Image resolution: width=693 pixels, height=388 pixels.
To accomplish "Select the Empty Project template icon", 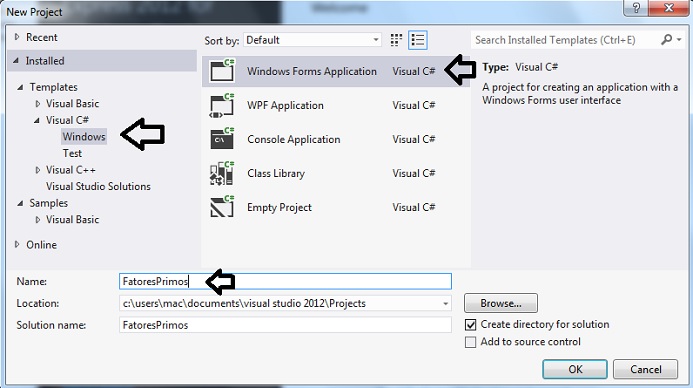I will click(222, 207).
